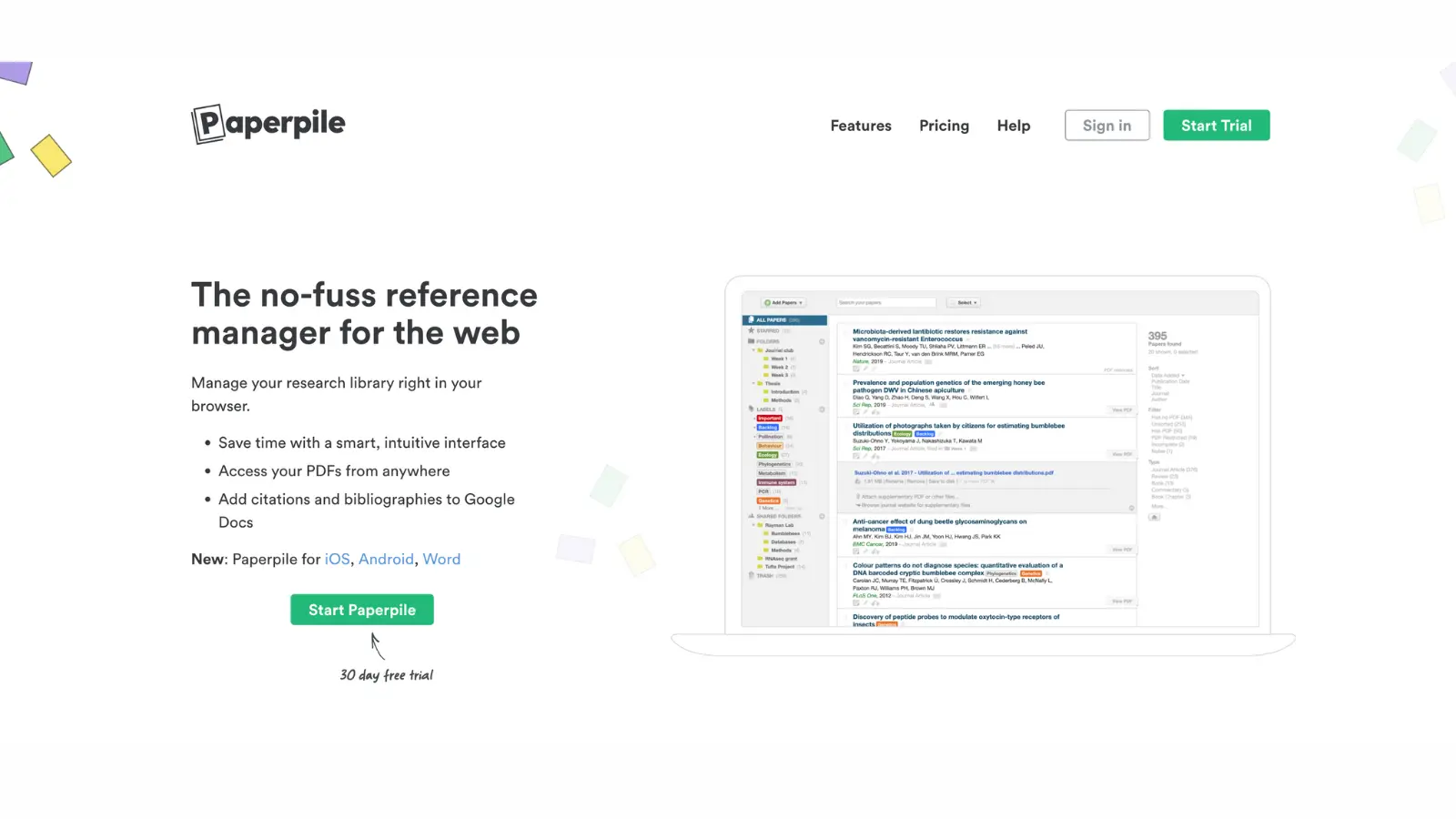Open the Features menu
Viewport: 1456px width, 819px height.
(860, 125)
